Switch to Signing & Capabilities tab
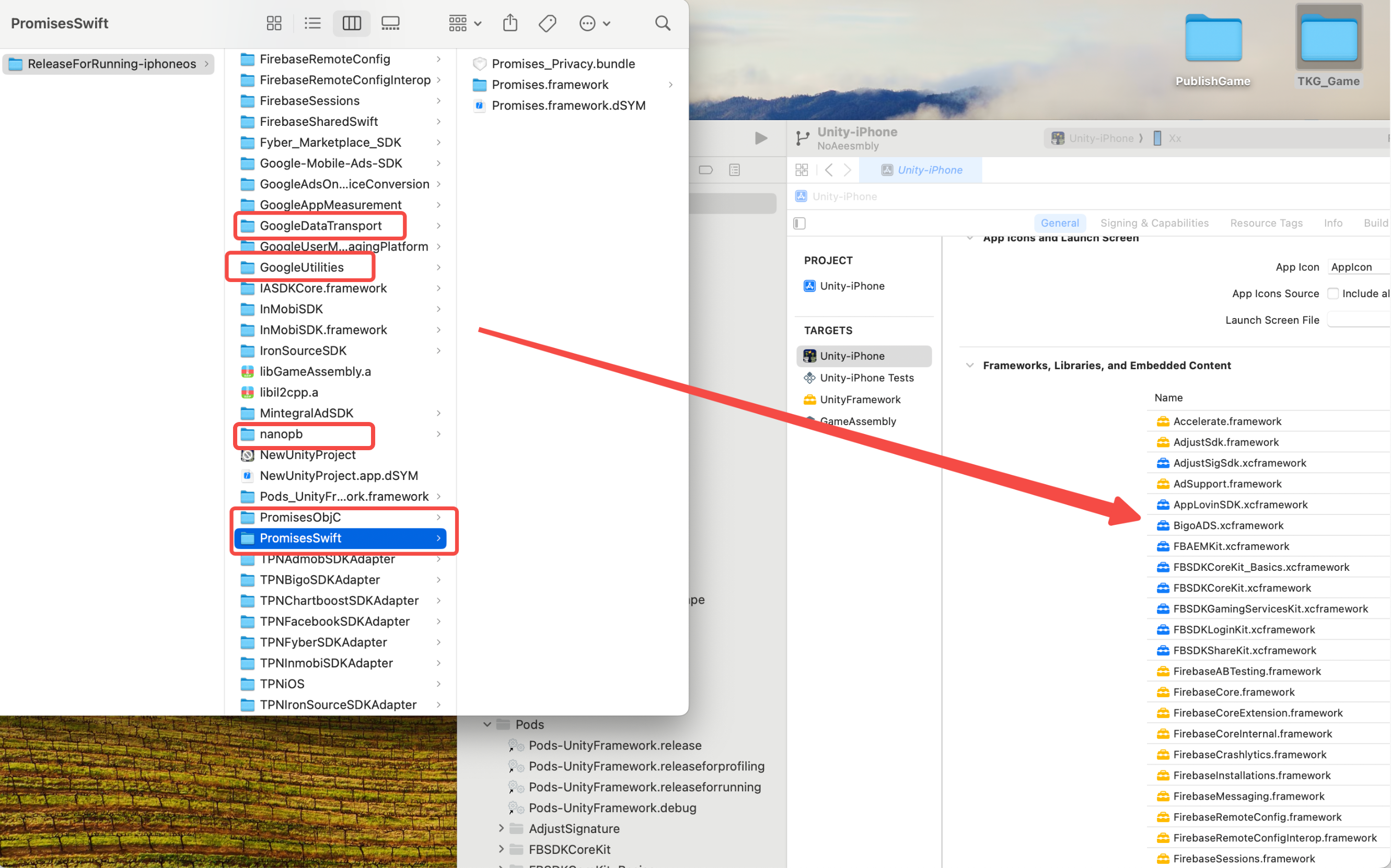Viewport: 1391px width, 868px height. [1154, 222]
